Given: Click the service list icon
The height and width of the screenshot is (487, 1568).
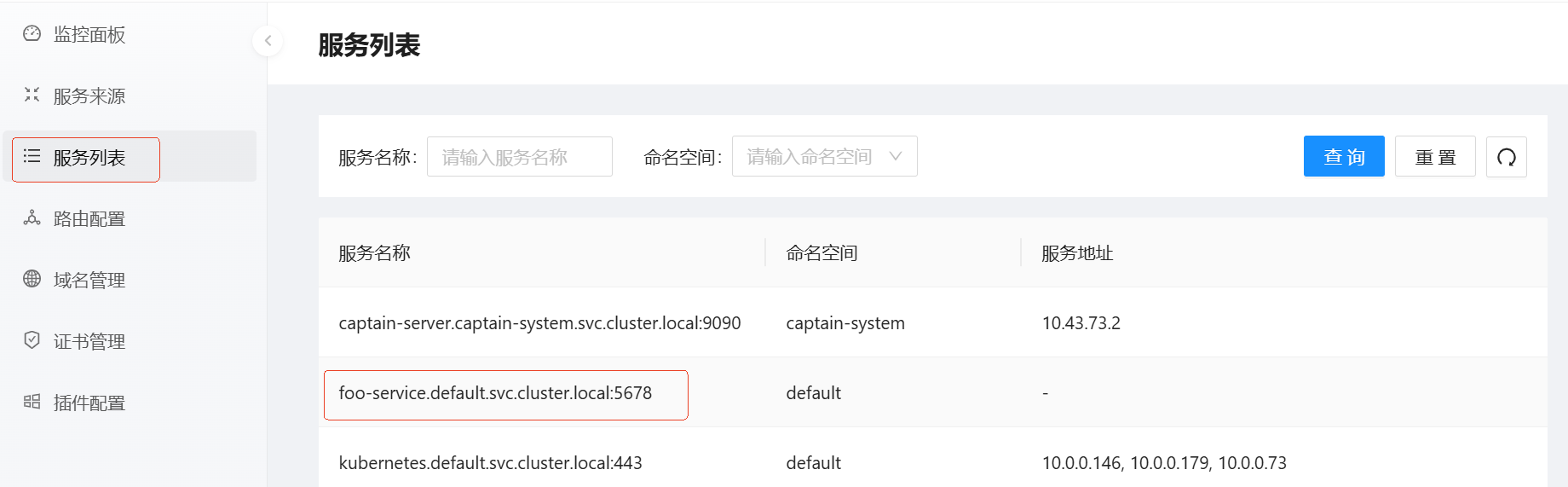Looking at the screenshot, I should (x=32, y=156).
